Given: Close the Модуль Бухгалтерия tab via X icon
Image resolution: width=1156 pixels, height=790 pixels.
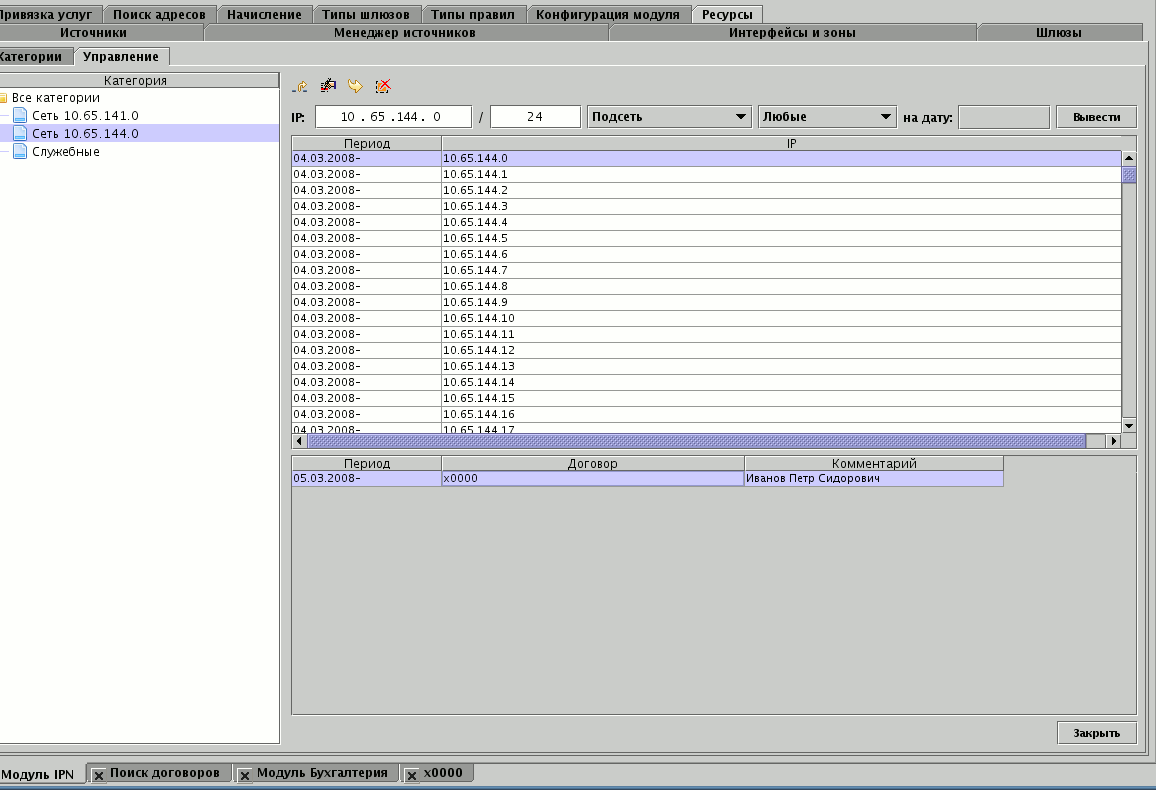Looking at the screenshot, I should (245, 775).
